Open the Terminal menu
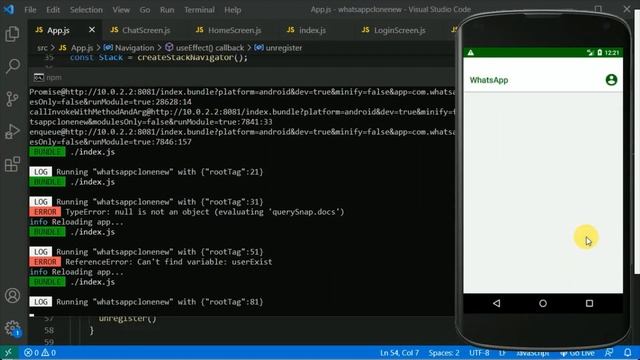Screen dimensions: 640x360 click(x=199, y=9)
